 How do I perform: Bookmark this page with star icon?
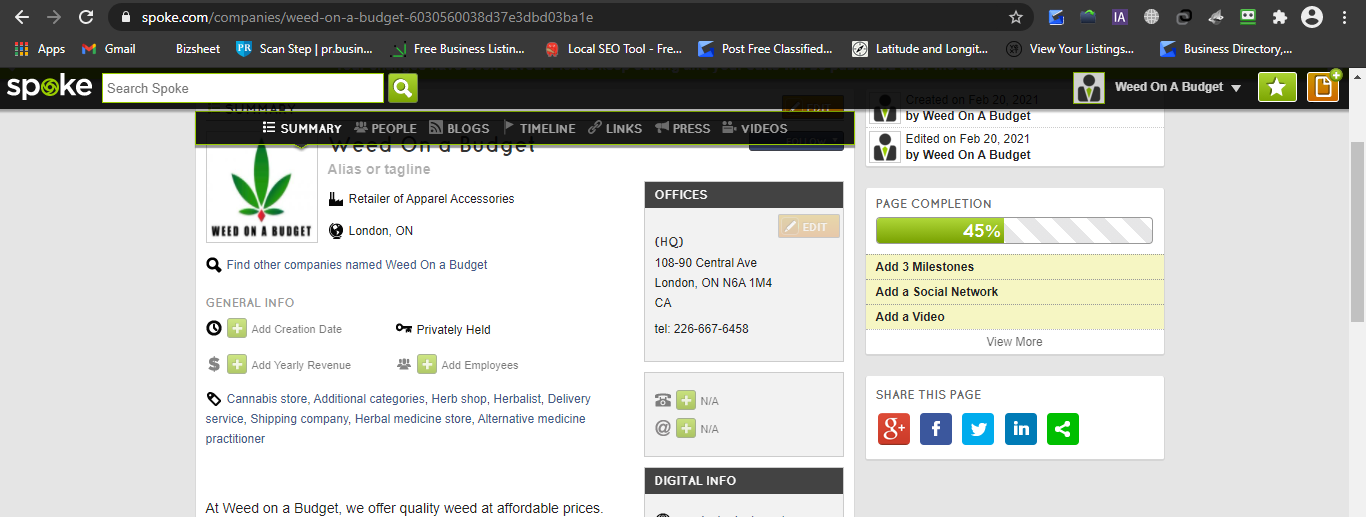point(1016,17)
